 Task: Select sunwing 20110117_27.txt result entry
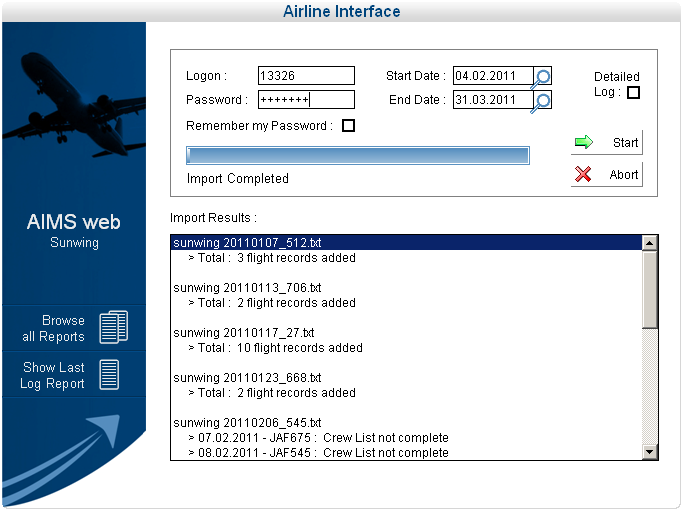coord(244,333)
